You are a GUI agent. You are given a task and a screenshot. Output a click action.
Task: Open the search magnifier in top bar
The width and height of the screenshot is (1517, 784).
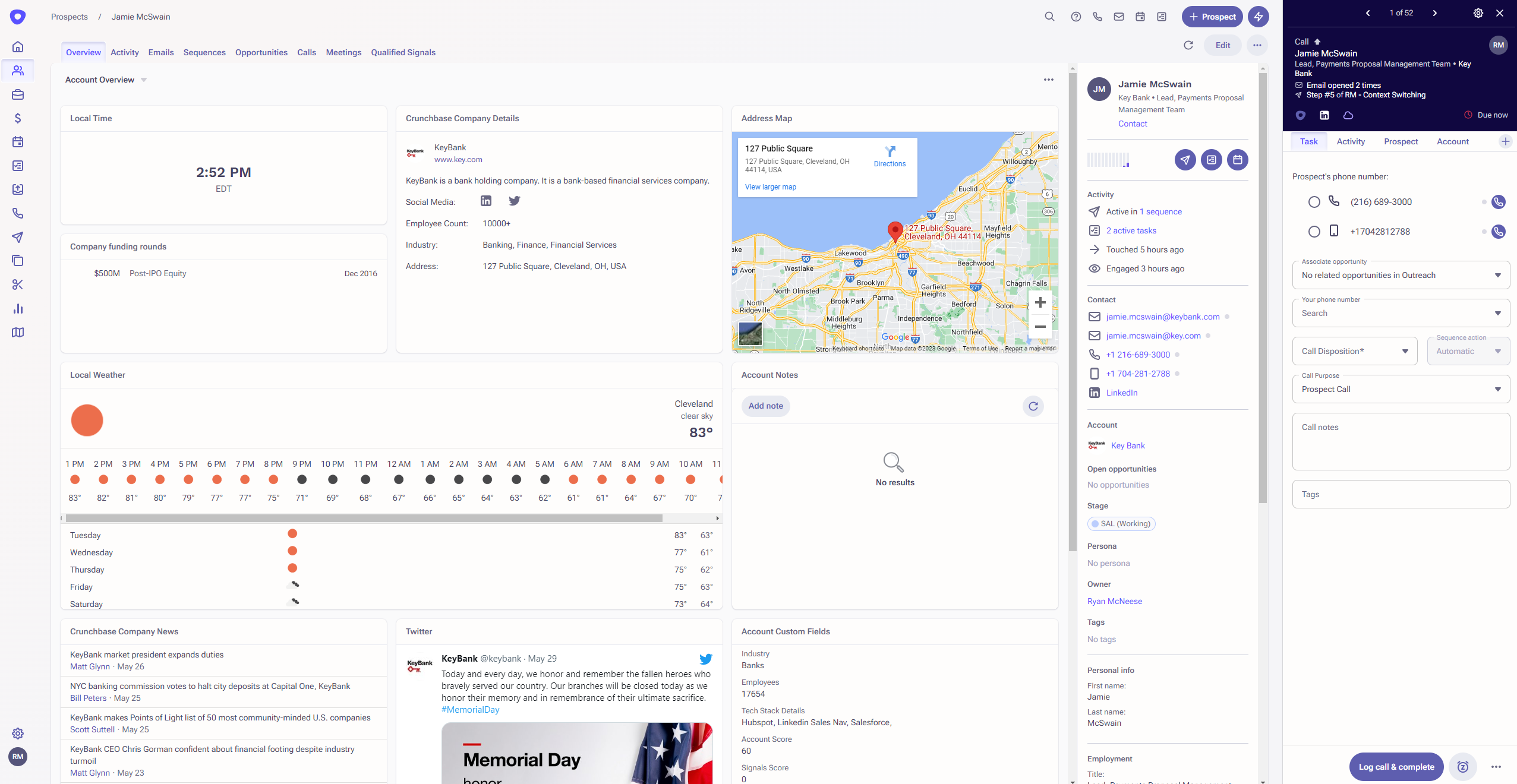point(1049,17)
